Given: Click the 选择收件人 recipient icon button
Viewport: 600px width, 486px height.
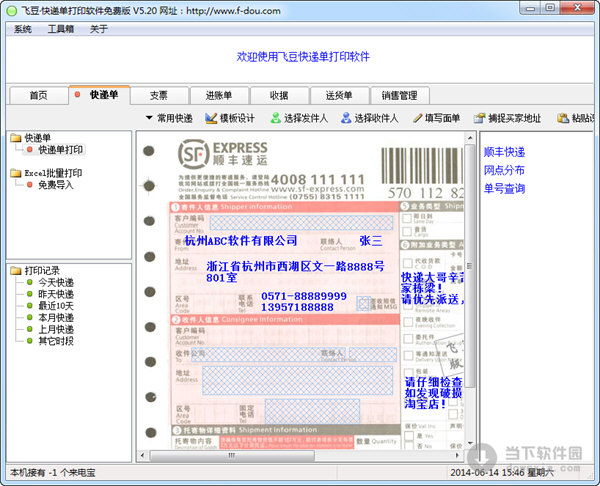Looking at the screenshot, I should (x=370, y=118).
